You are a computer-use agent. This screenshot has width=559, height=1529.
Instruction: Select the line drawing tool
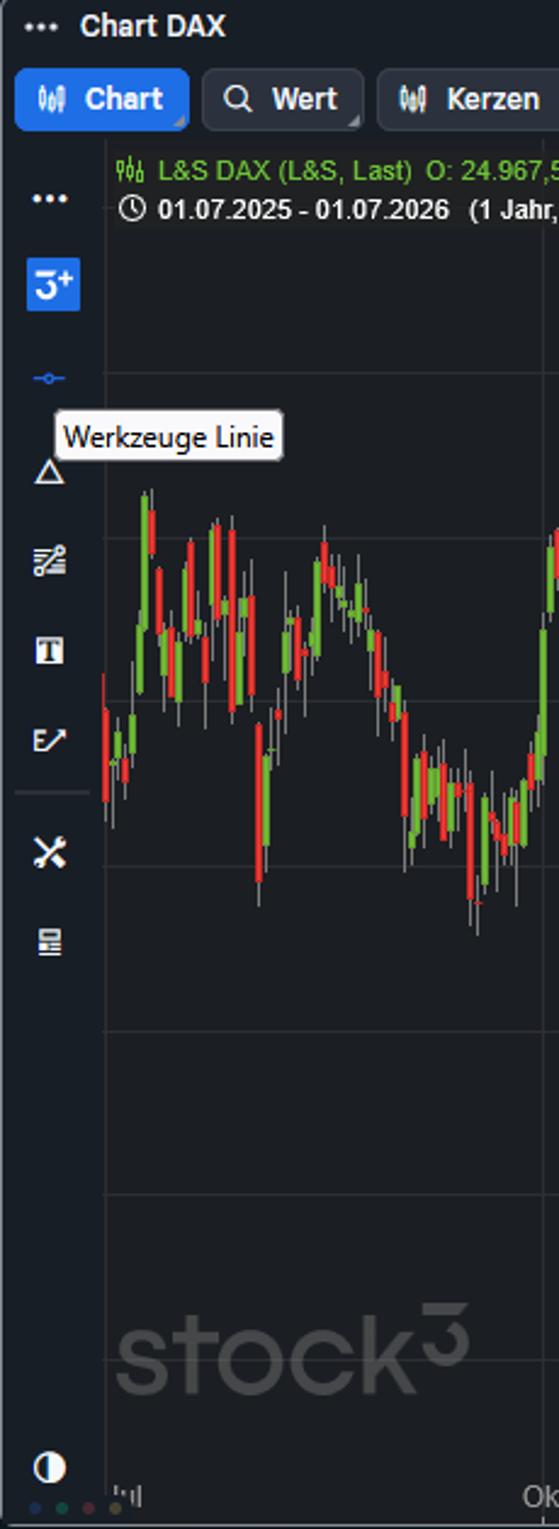coord(49,378)
